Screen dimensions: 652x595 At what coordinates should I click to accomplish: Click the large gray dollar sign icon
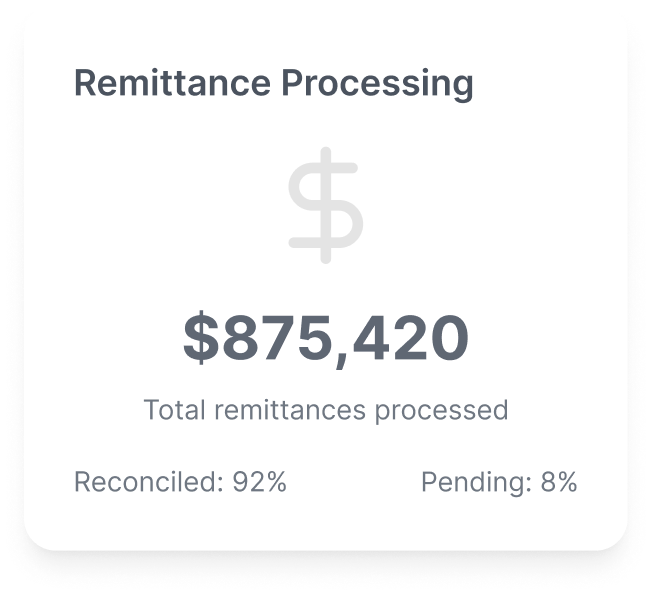tap(325, 205)
